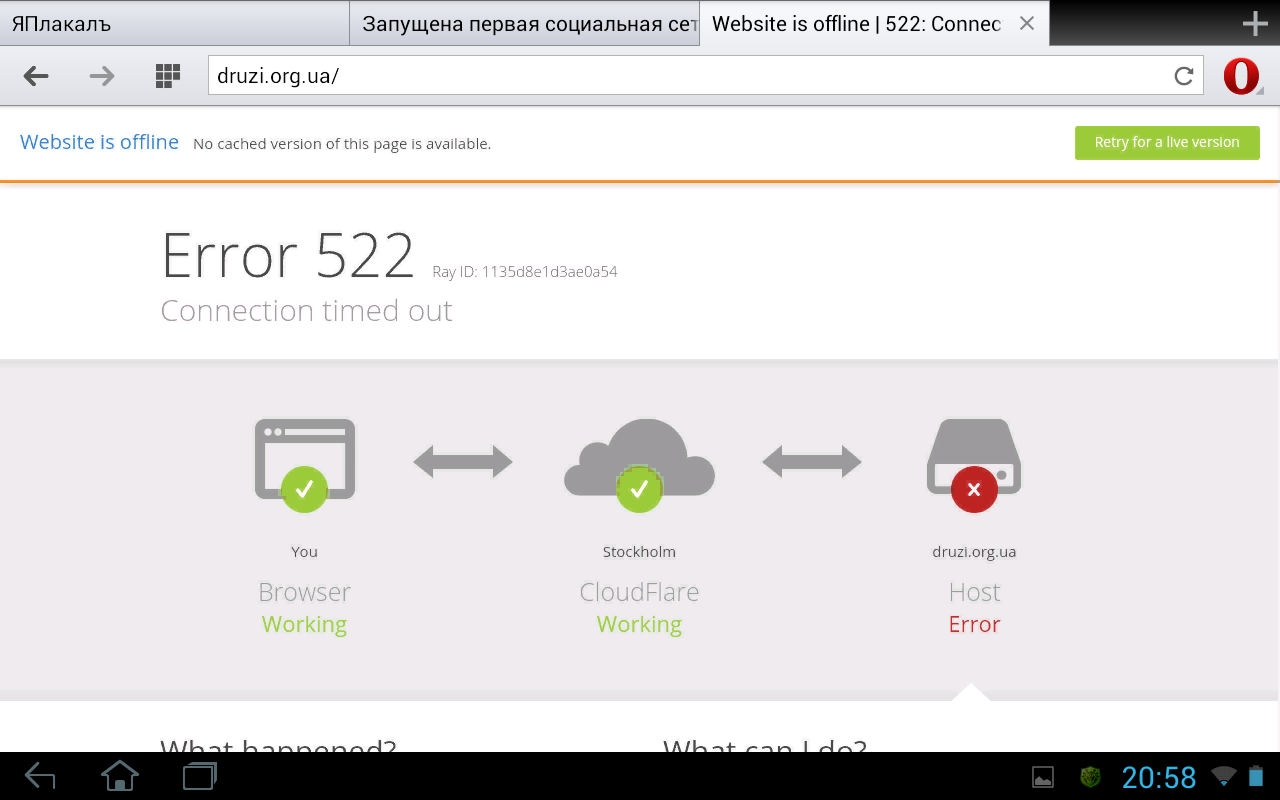Screen dimensions: 1280x800
Task: Tap the Android back button
Action: pos(40,776)
